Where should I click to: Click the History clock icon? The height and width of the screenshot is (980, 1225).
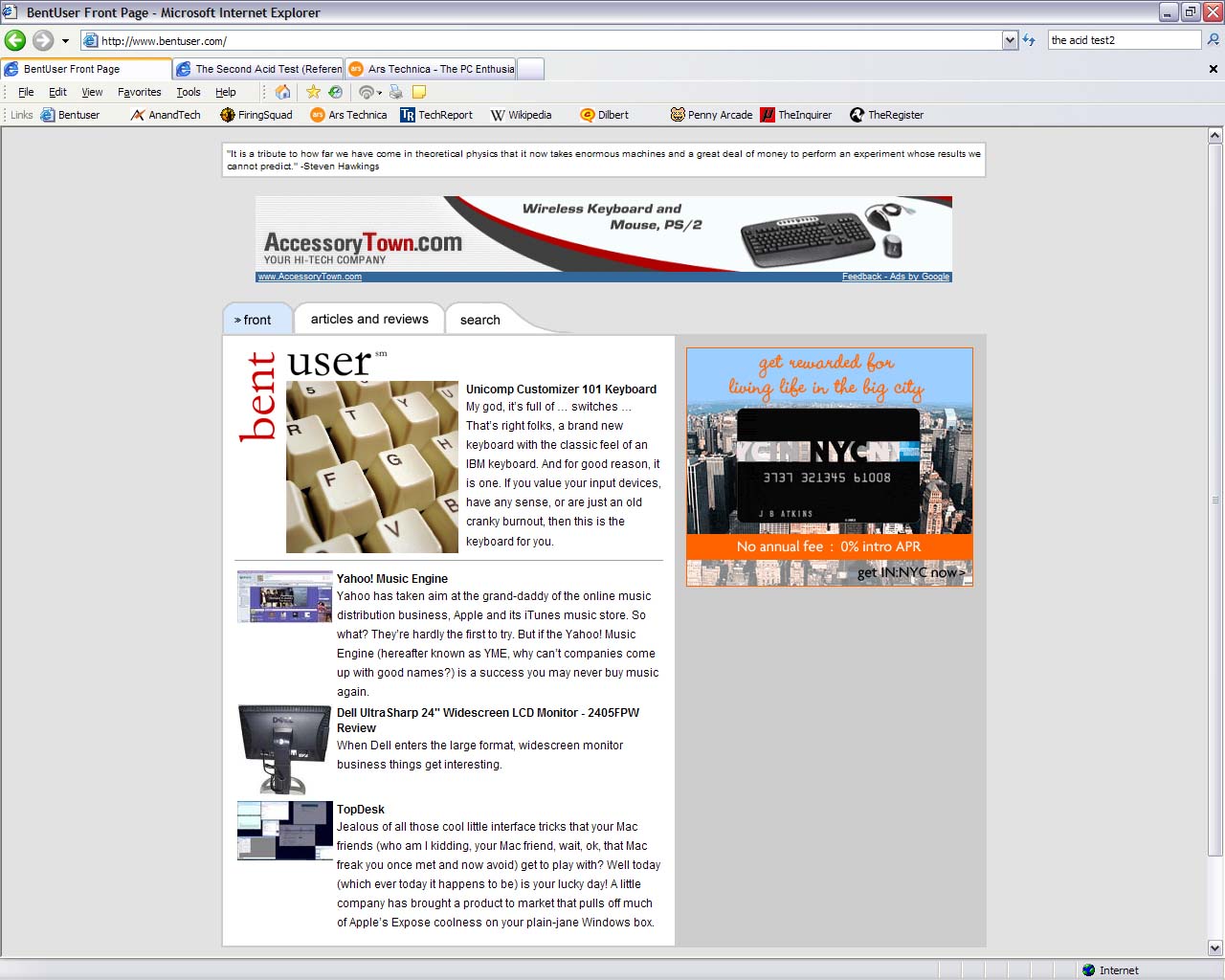point(335,92)
